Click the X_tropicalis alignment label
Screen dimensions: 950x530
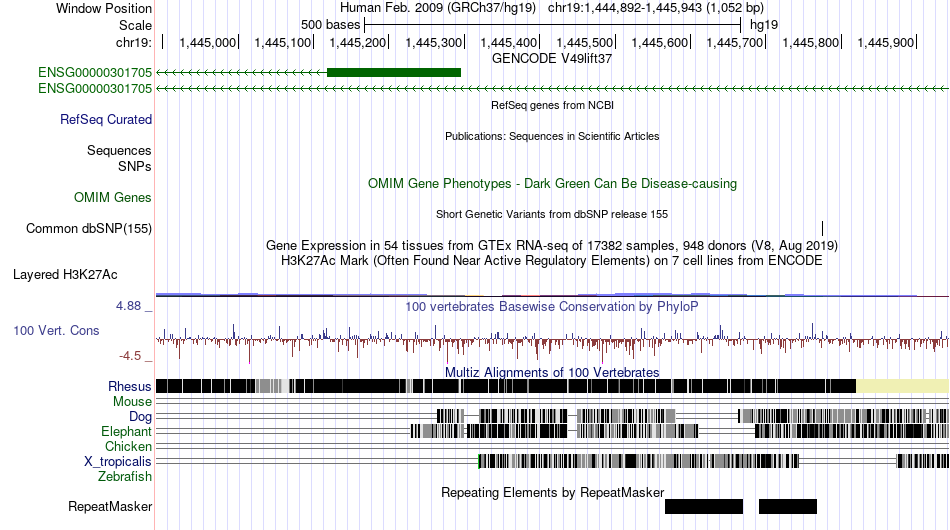click(118, 462)
